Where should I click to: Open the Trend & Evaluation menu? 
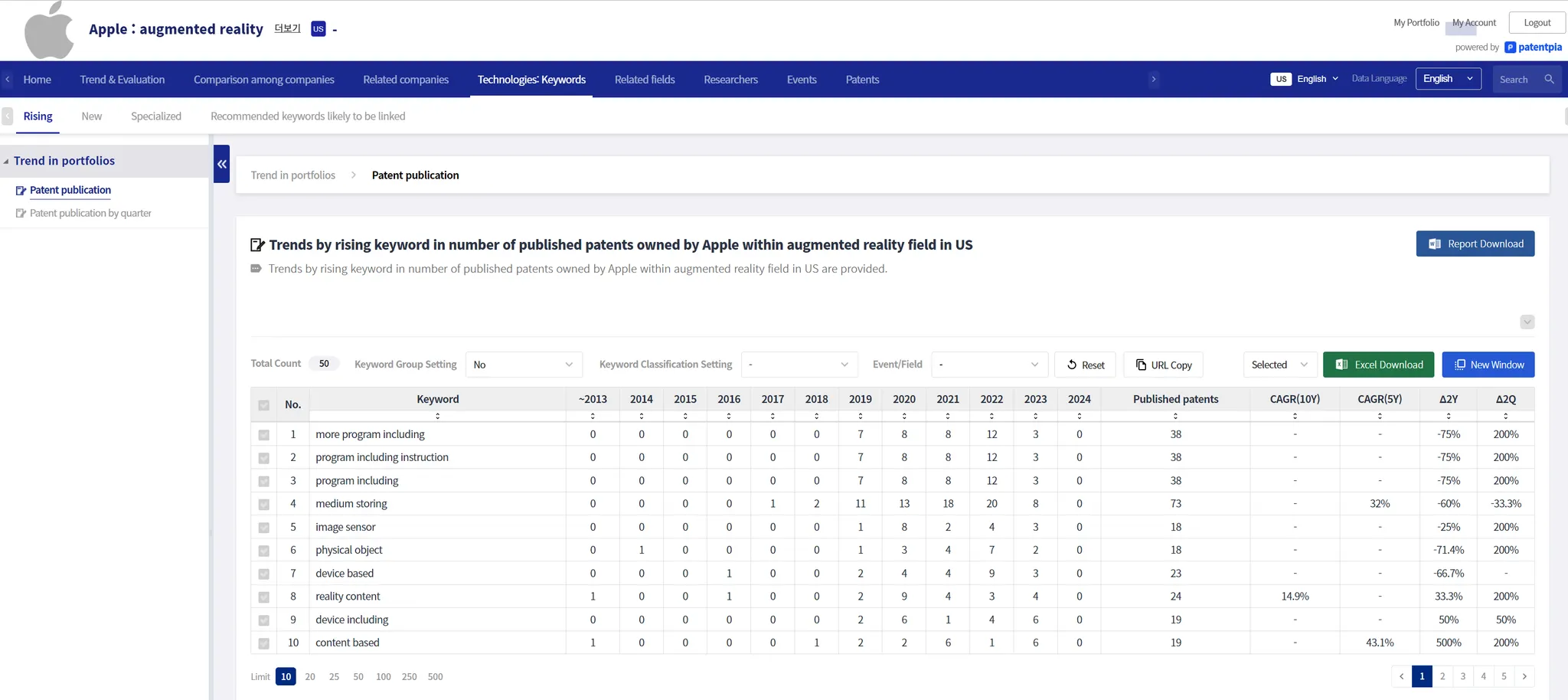point(122,79)
